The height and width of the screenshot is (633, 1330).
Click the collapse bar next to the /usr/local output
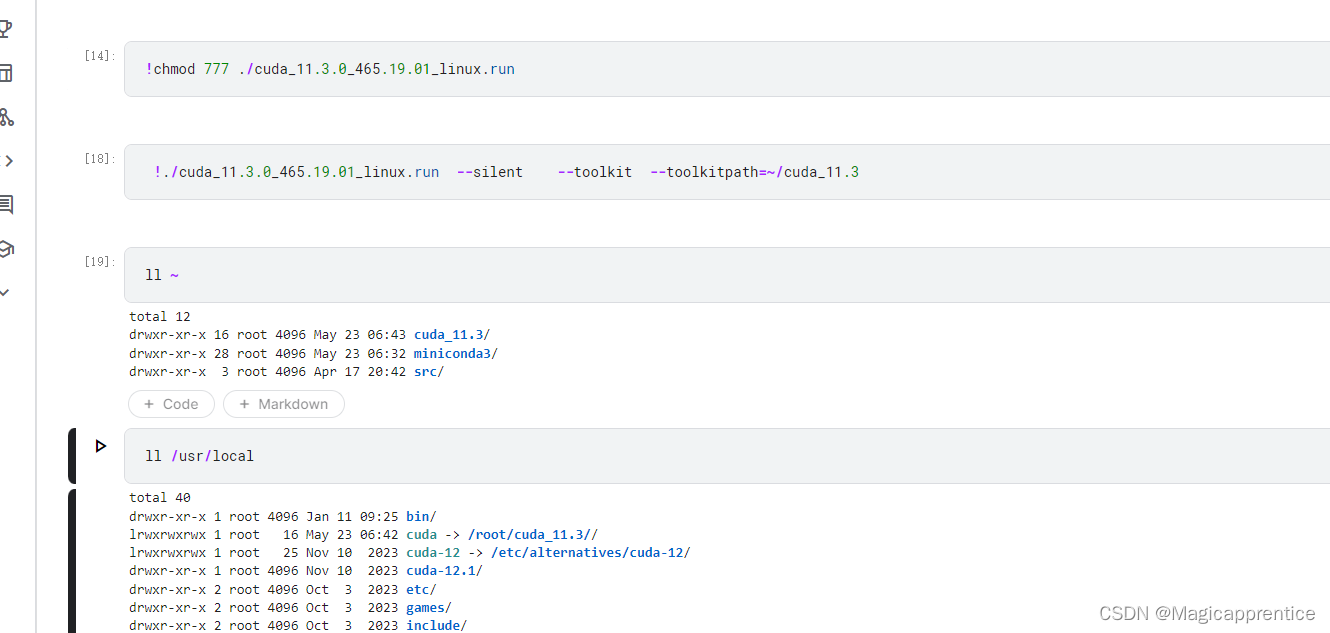[x=71, y=560]
